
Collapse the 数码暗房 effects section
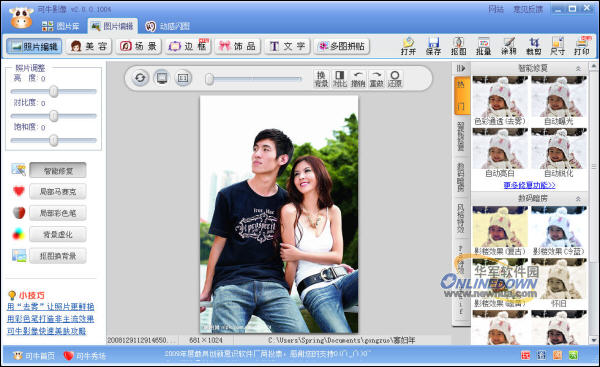point(578,199)
